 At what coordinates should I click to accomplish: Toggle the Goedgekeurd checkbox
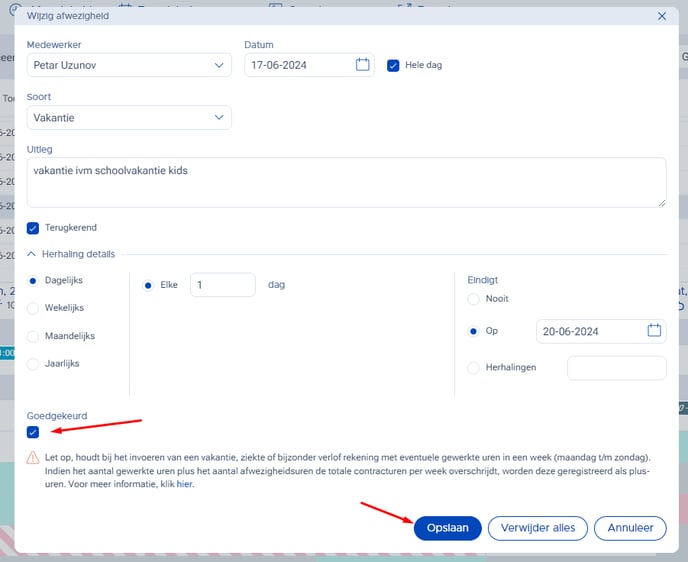(33, 432)
